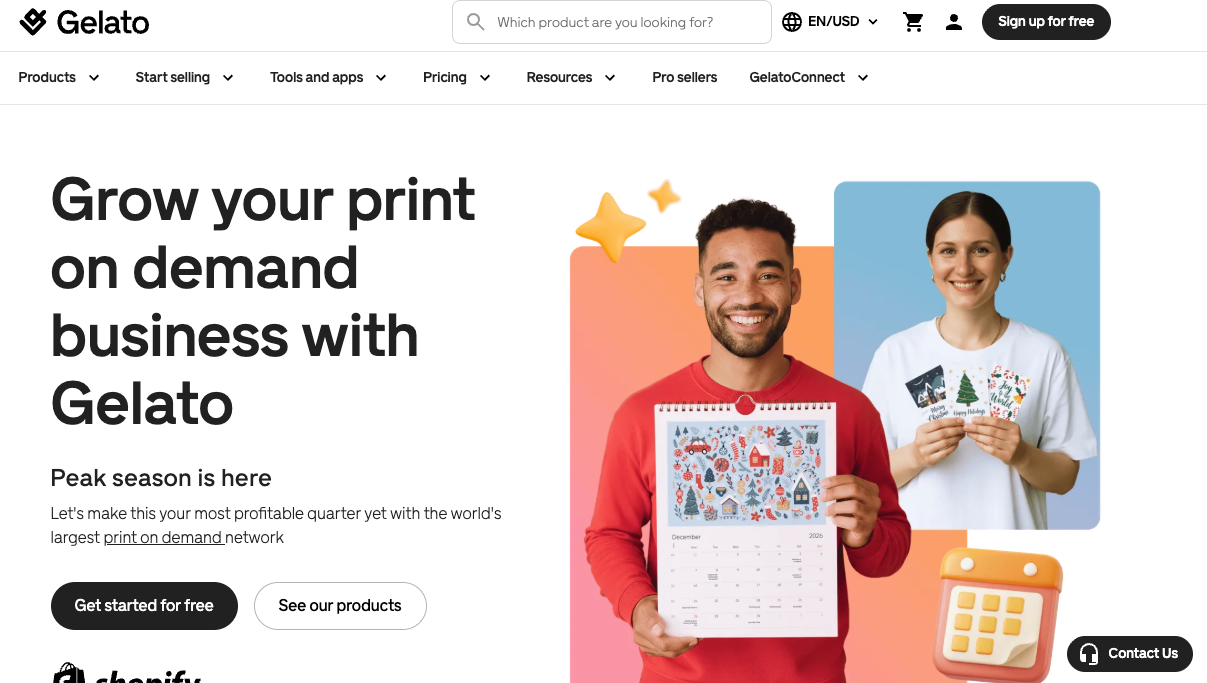Click the Gelato logo

pos(84,21)
